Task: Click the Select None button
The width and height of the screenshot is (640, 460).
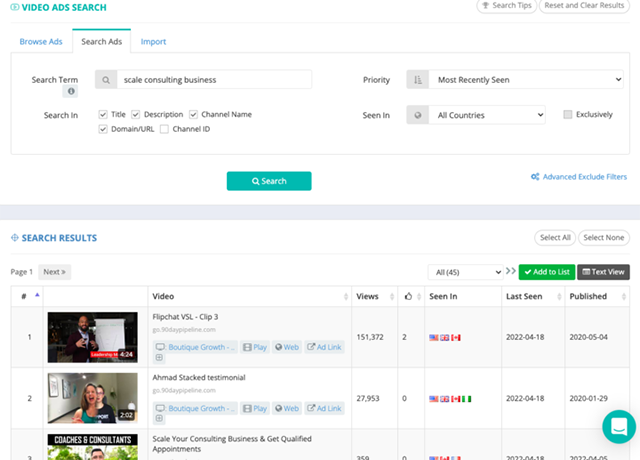Action: pos(604,238)
